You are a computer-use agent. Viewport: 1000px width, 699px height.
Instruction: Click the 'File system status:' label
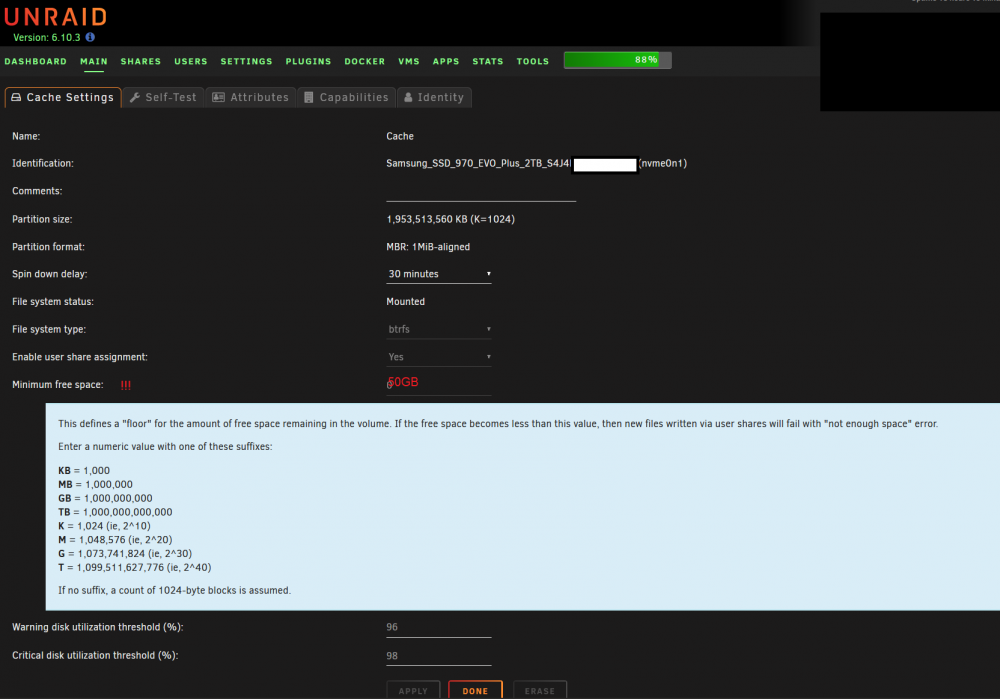(x=53, y=302)
